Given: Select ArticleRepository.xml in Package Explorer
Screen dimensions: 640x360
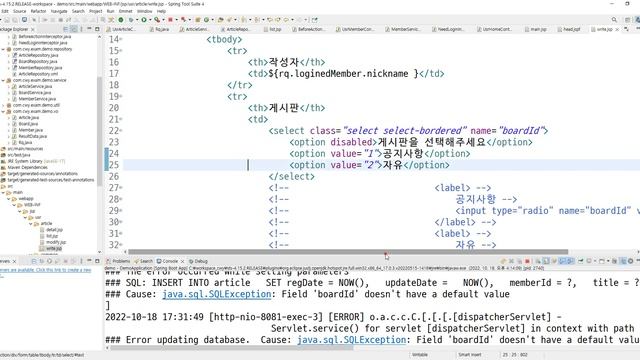Looking at the screenshot, I should (38, 74).
